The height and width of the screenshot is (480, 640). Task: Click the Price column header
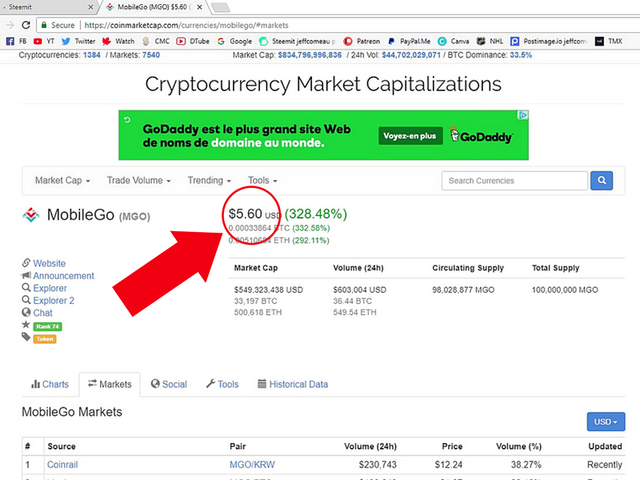pos(452,446)
